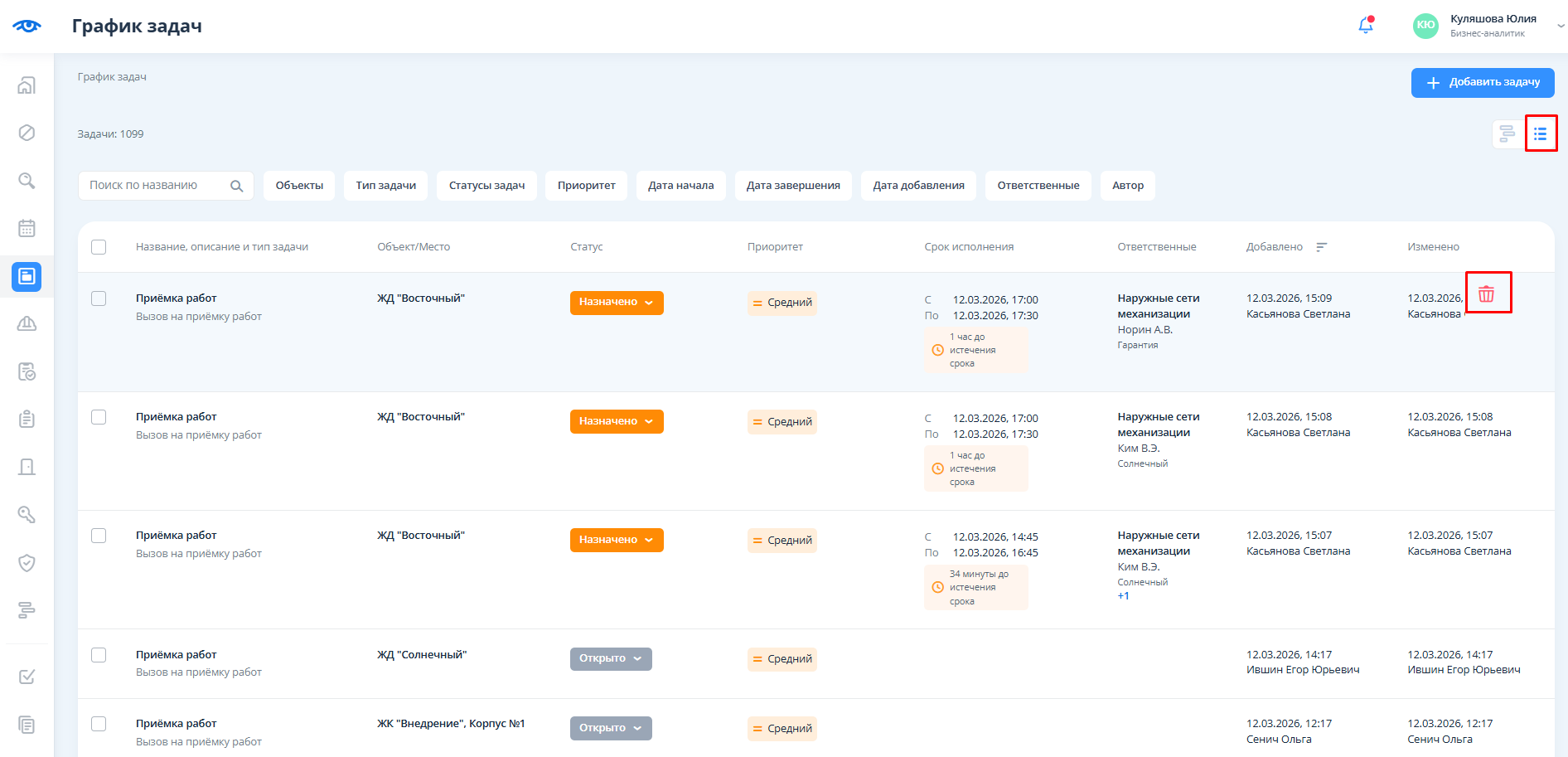The image size is (1568, 757).
Task: Click the Добавить задачу button
Action: pyautogui.click(x=1482, y=82)
